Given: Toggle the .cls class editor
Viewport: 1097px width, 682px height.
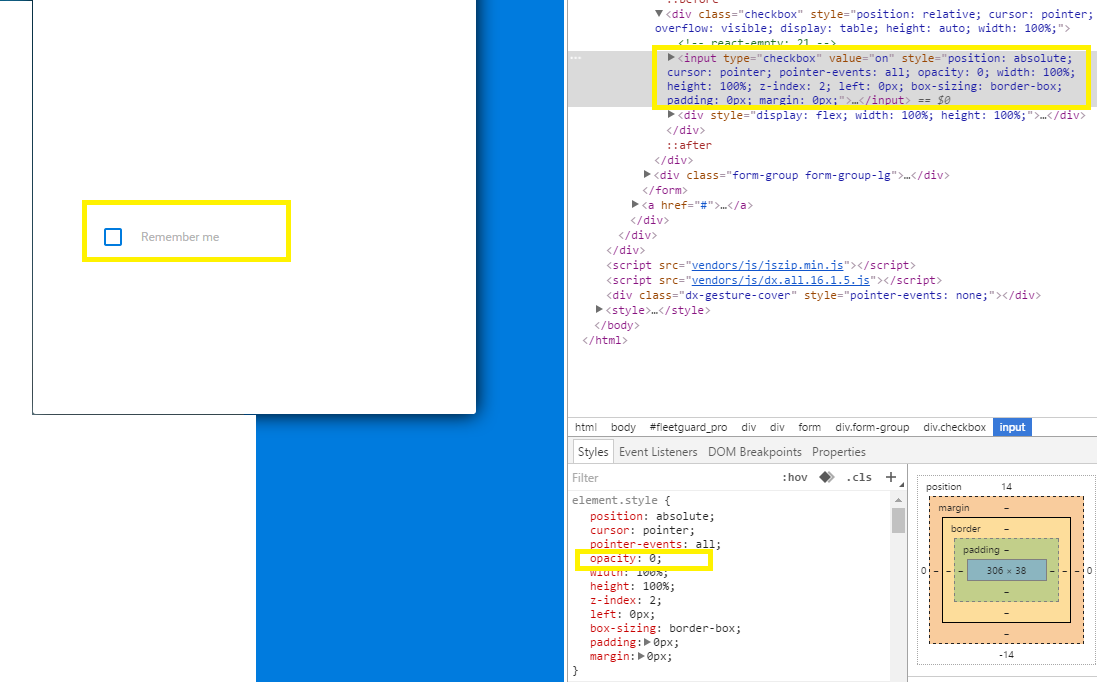Looking at the screenshot, I should [859, 477].
